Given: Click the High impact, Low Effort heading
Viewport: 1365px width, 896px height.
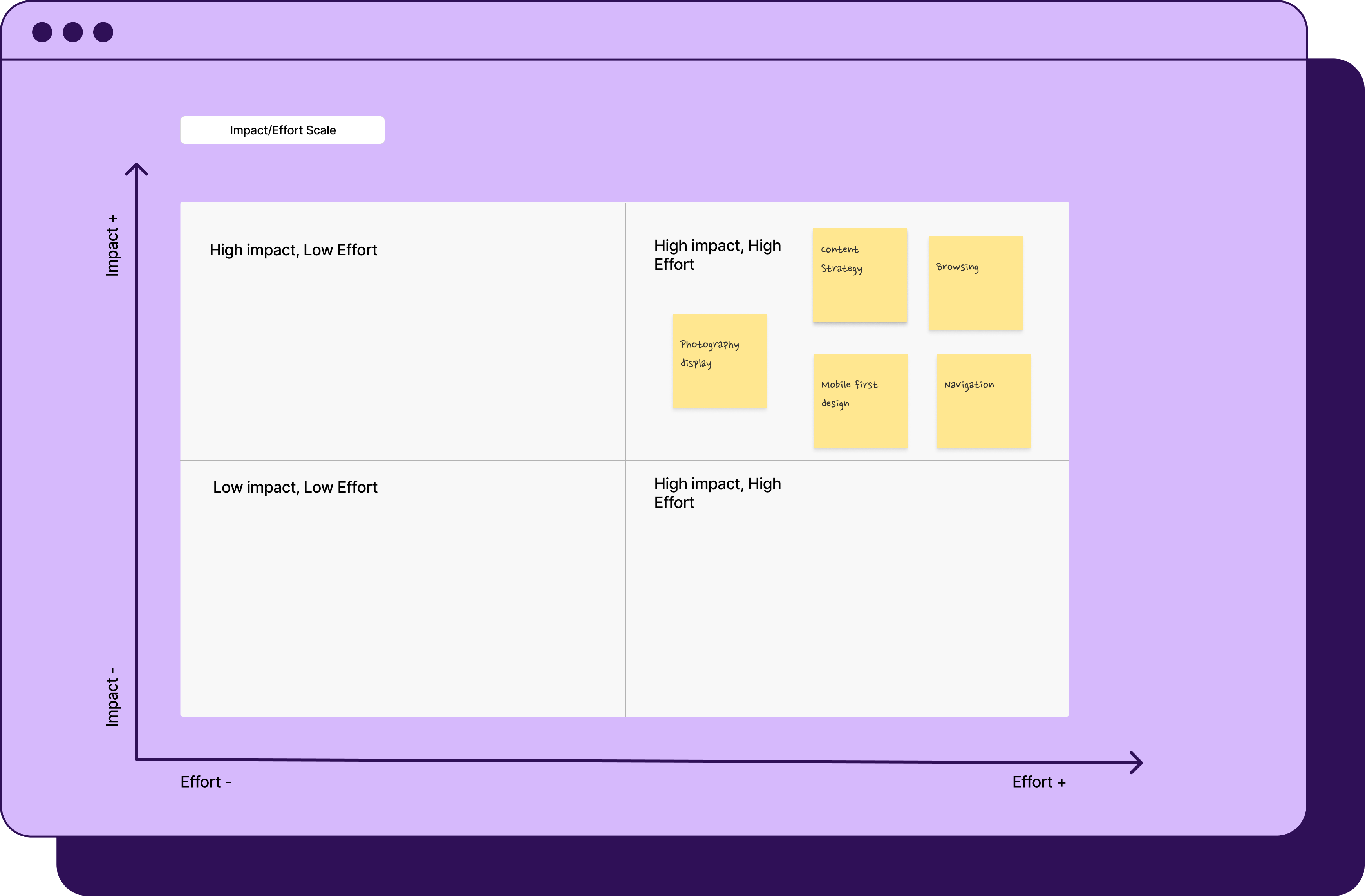Looking at the screenshot, I should click(x=293, y=250).
